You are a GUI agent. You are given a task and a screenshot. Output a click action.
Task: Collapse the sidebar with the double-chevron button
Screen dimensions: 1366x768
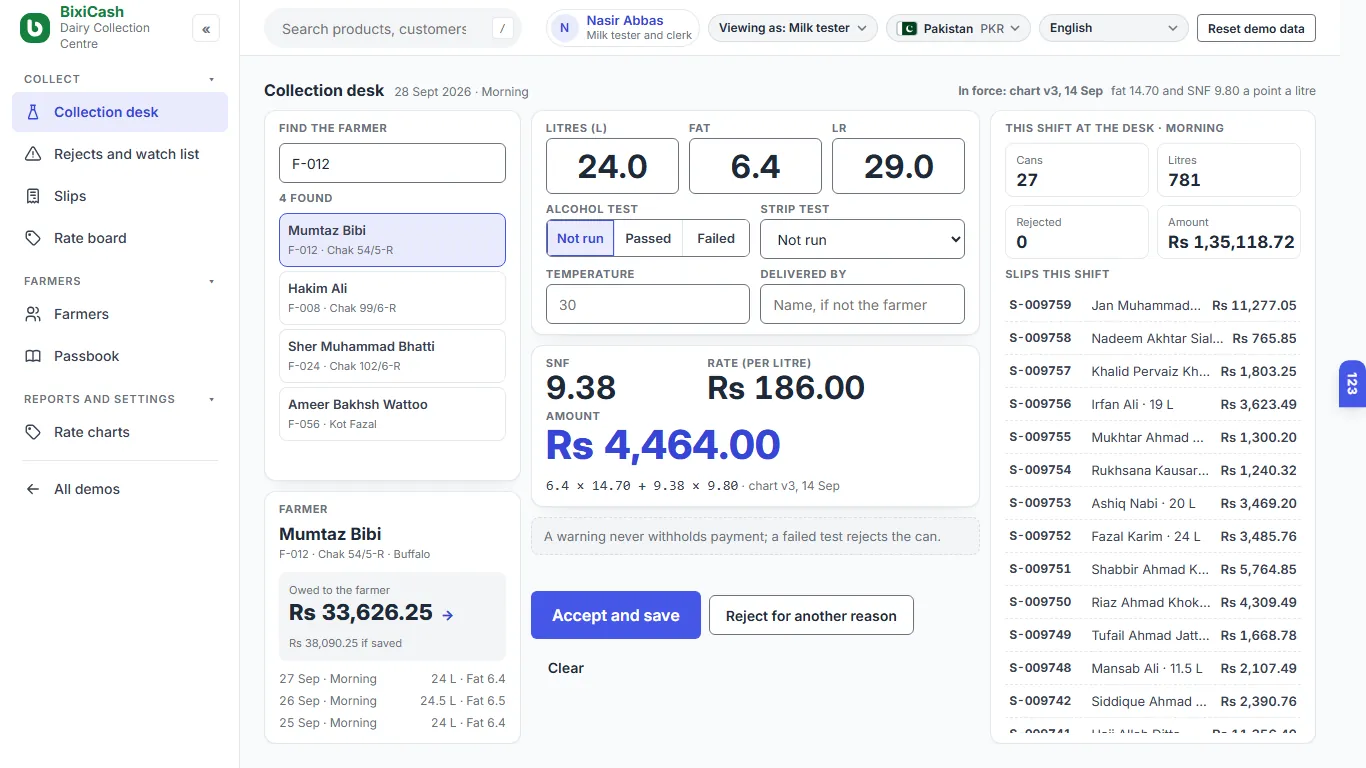point(206,29)
